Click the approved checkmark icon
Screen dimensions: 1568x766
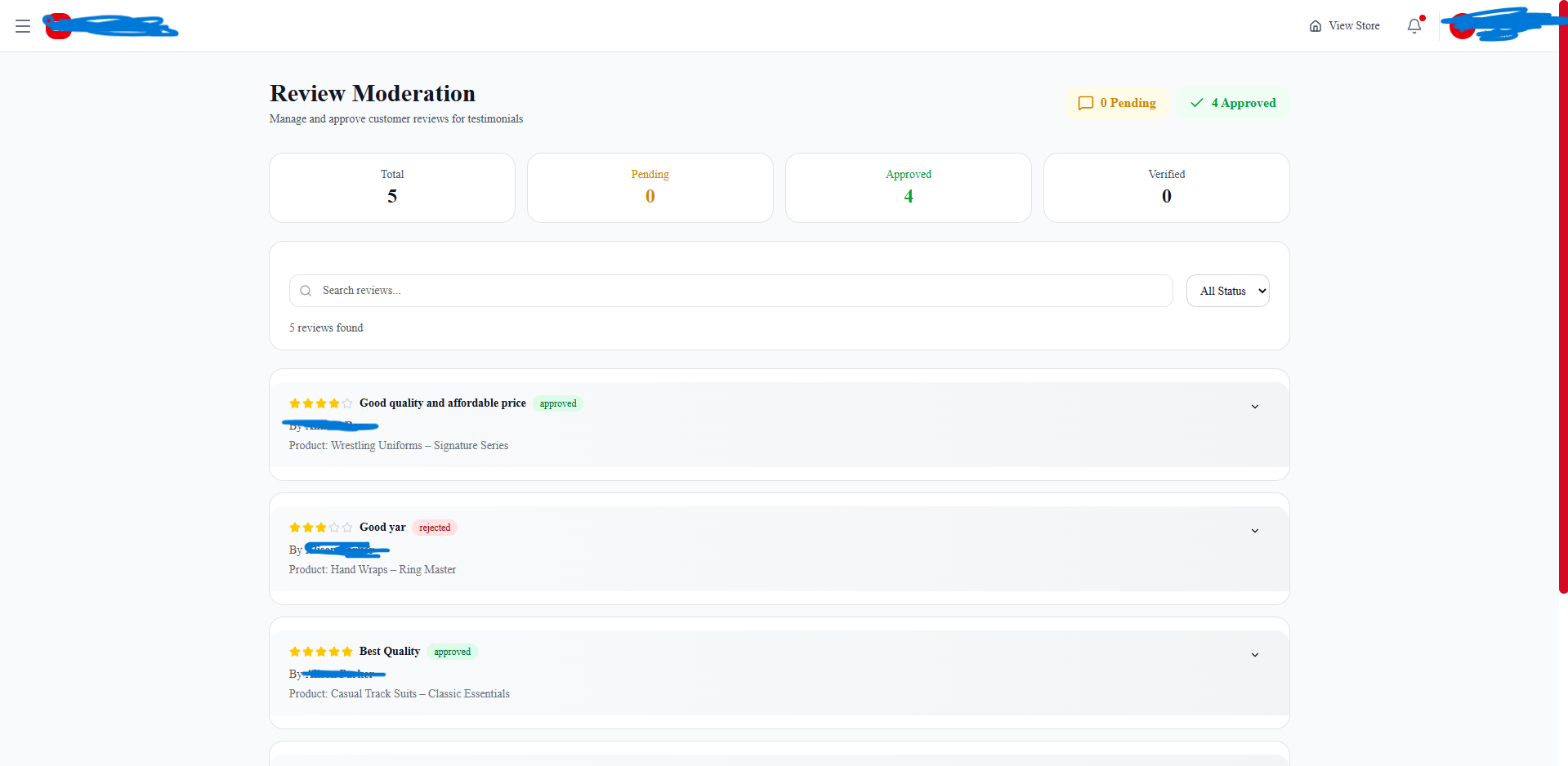pos(1197,103)
